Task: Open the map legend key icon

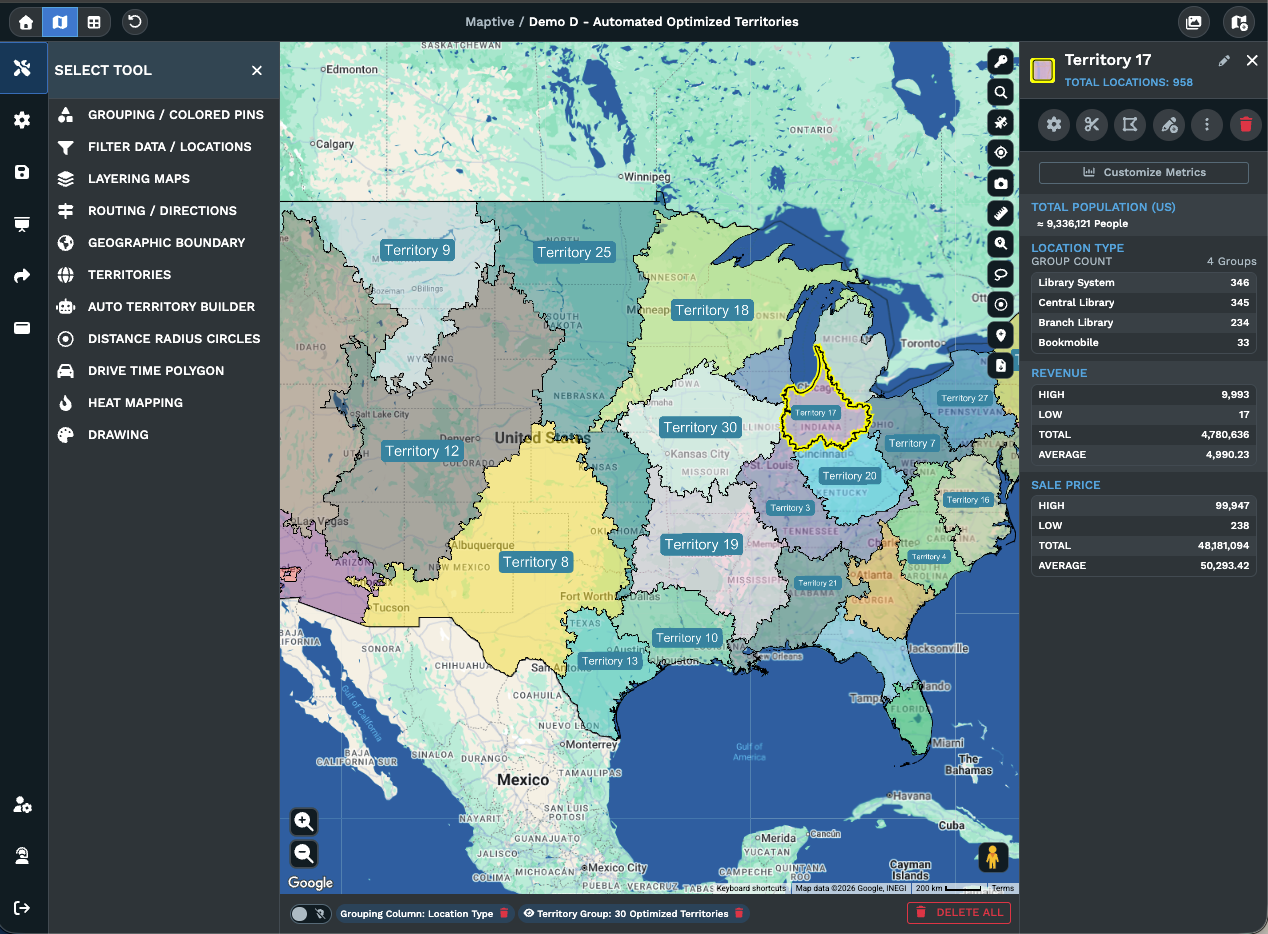Action: pos(1001,62)
